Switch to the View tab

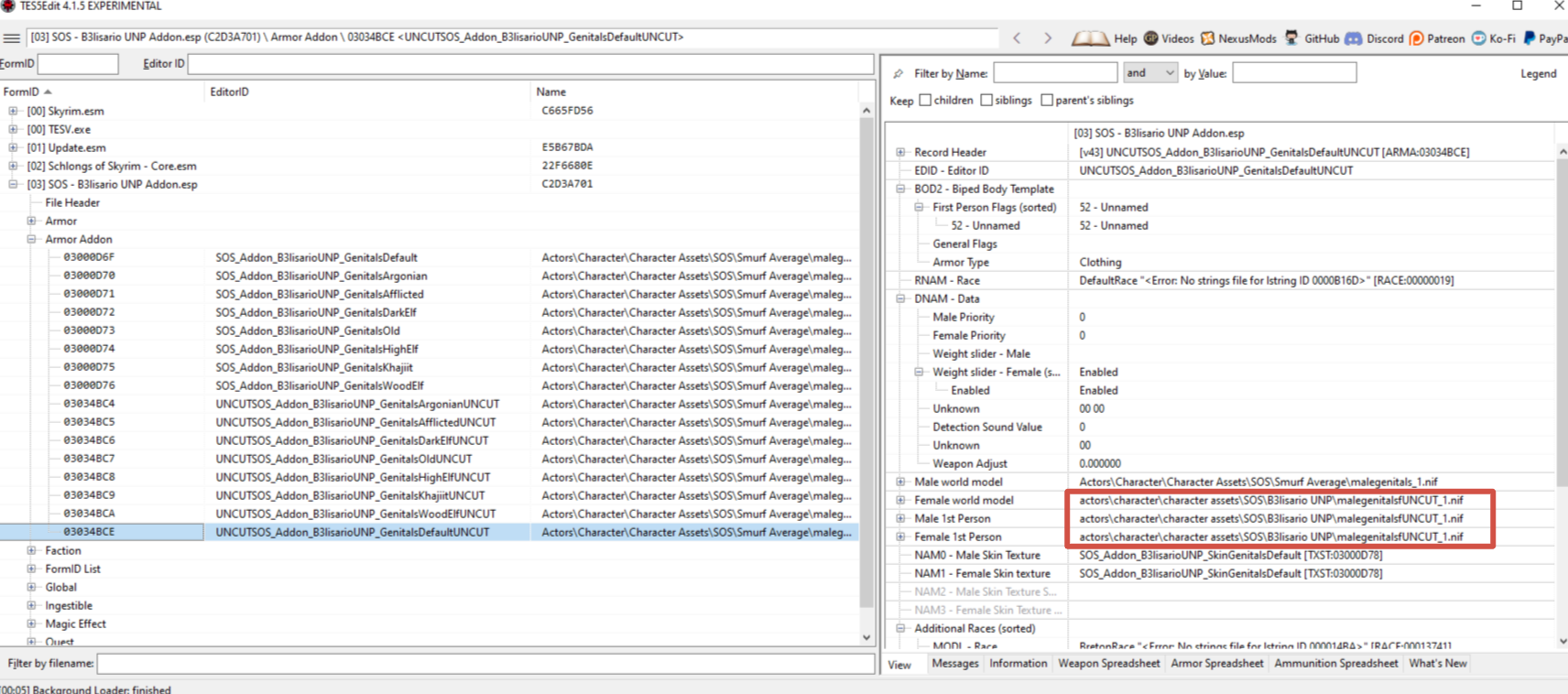coord(899,665)
